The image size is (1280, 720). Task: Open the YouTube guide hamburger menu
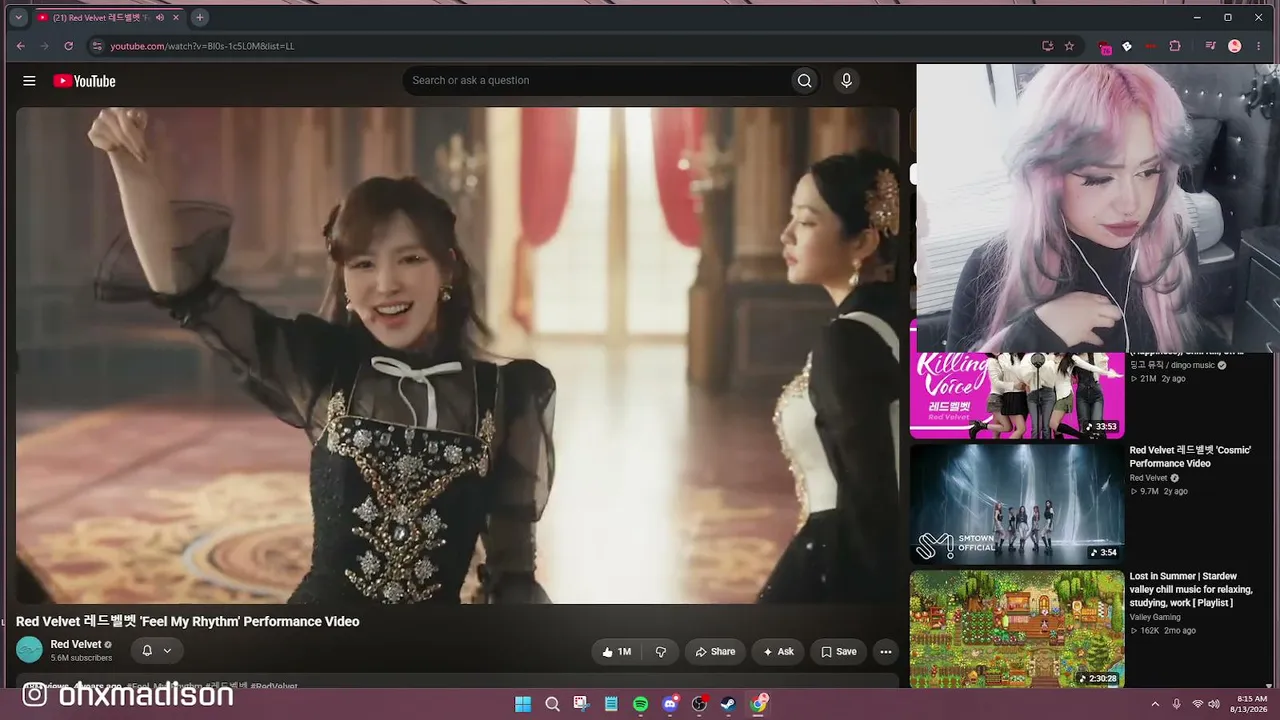[x=29, y=81]
